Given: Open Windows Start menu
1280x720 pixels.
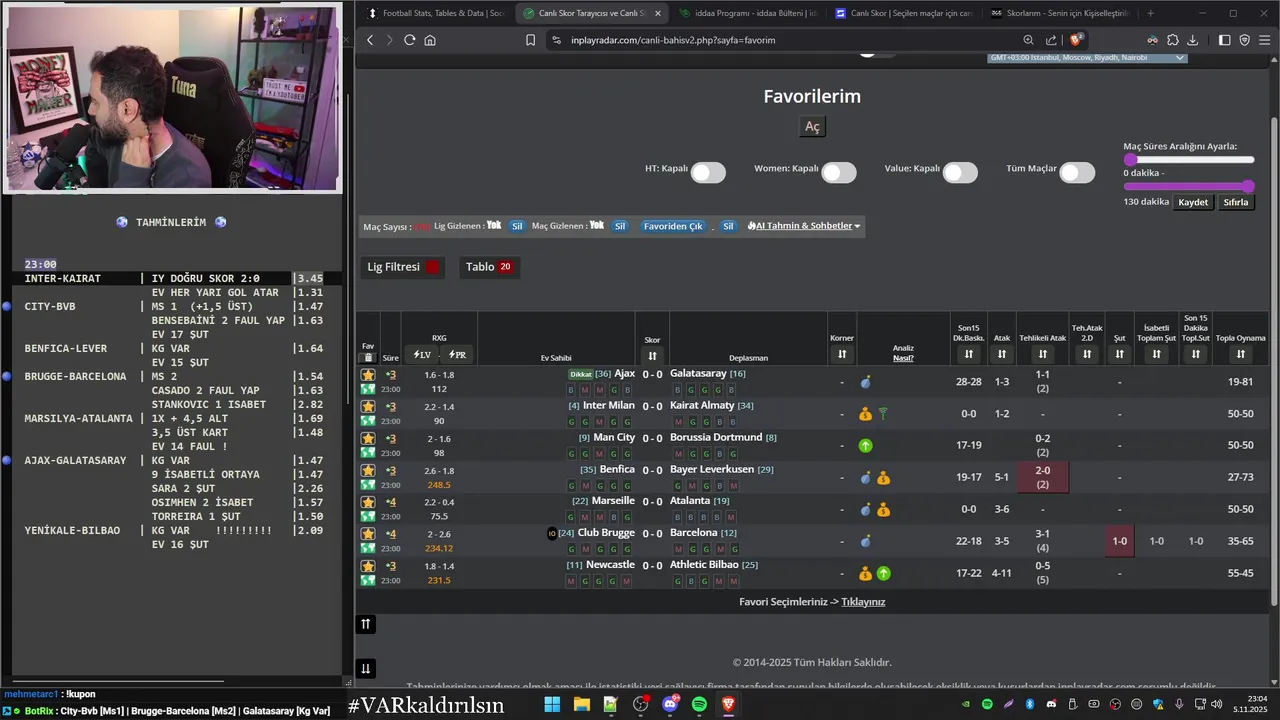Looking at the screenshot, I should click(x=552, y=705).
